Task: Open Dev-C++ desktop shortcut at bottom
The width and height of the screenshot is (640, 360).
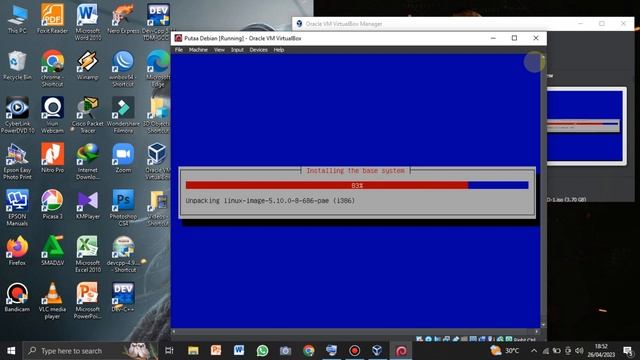Action: [x=123, y=298]
